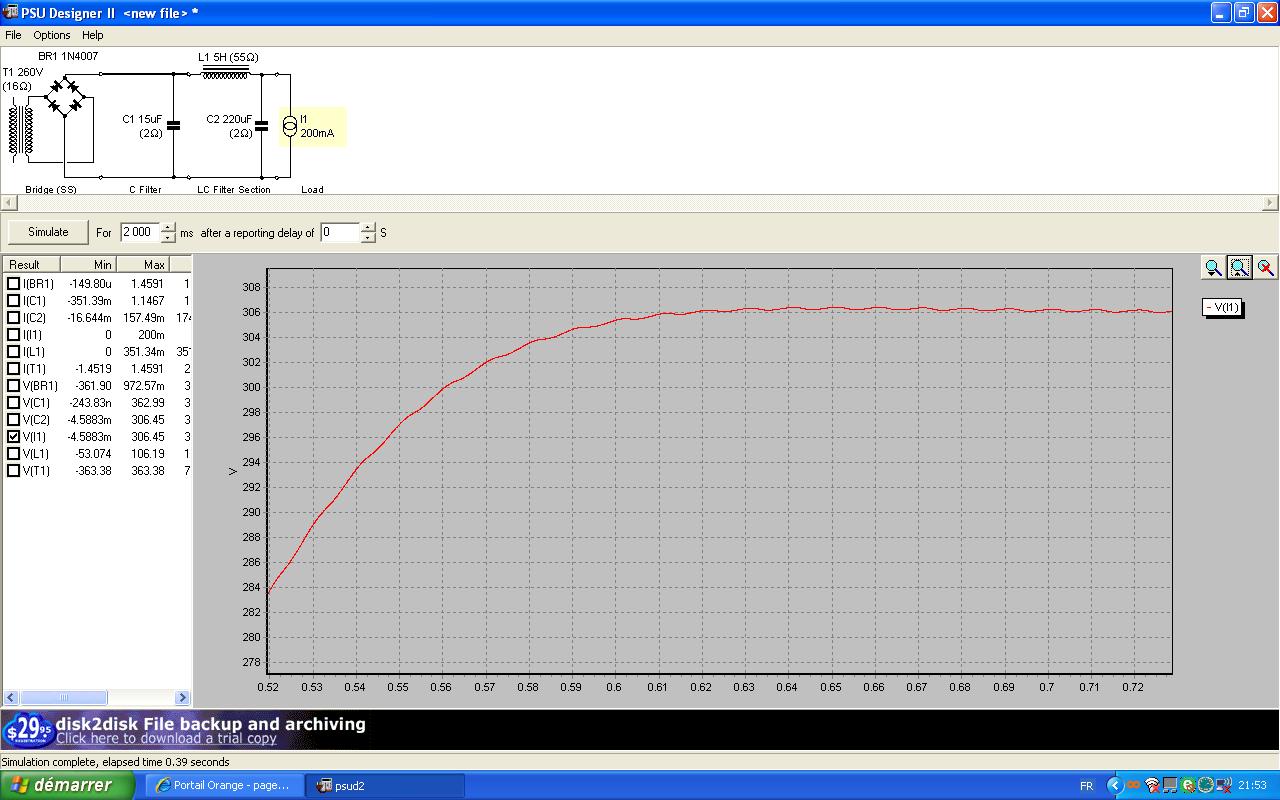The image size is (1280, 800).
Task: Click the orange infinity tray icon
Action: pyautogui.click(x=1135, y=786)
